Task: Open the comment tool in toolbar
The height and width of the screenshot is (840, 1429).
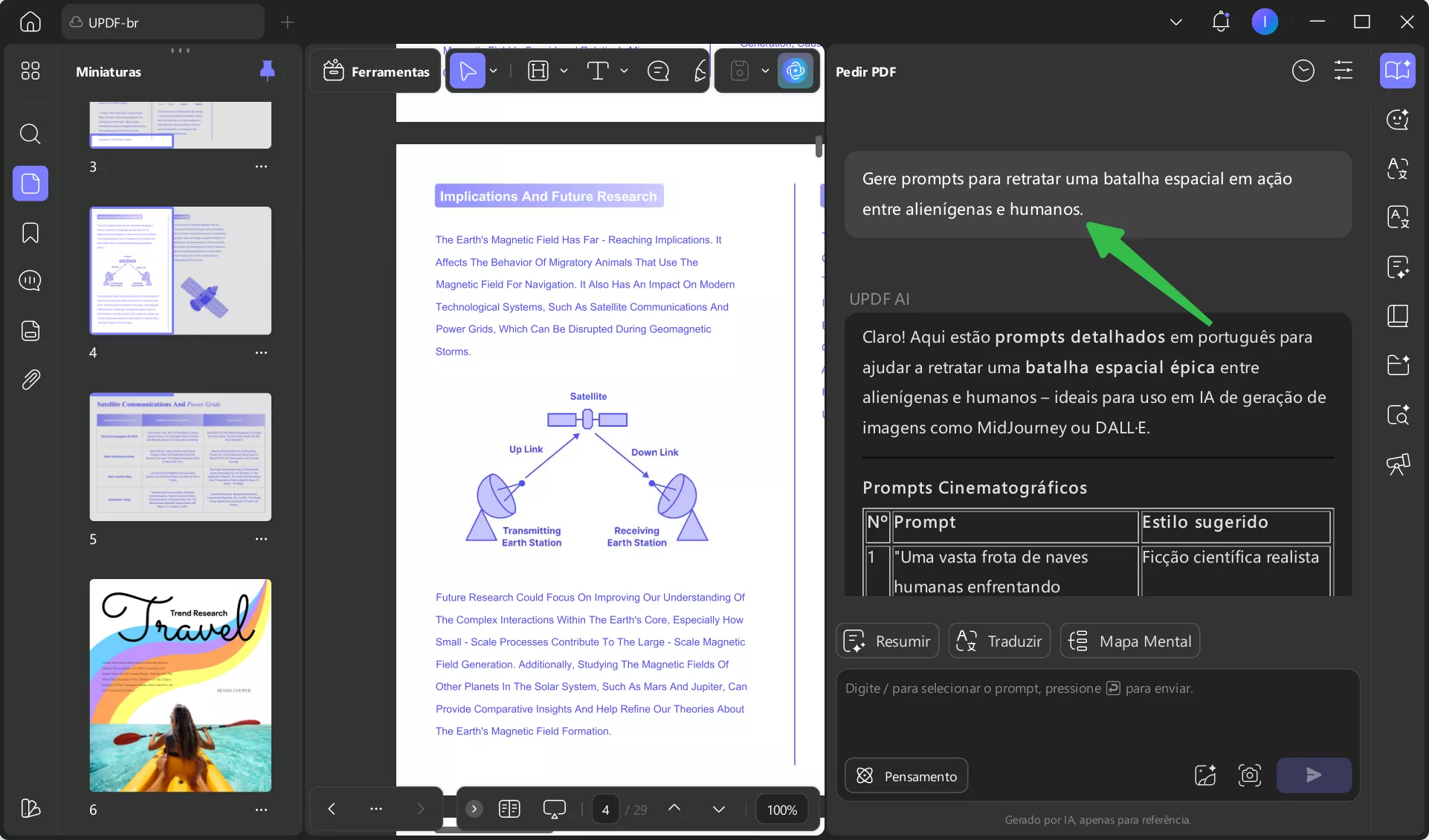Action: 658,71
